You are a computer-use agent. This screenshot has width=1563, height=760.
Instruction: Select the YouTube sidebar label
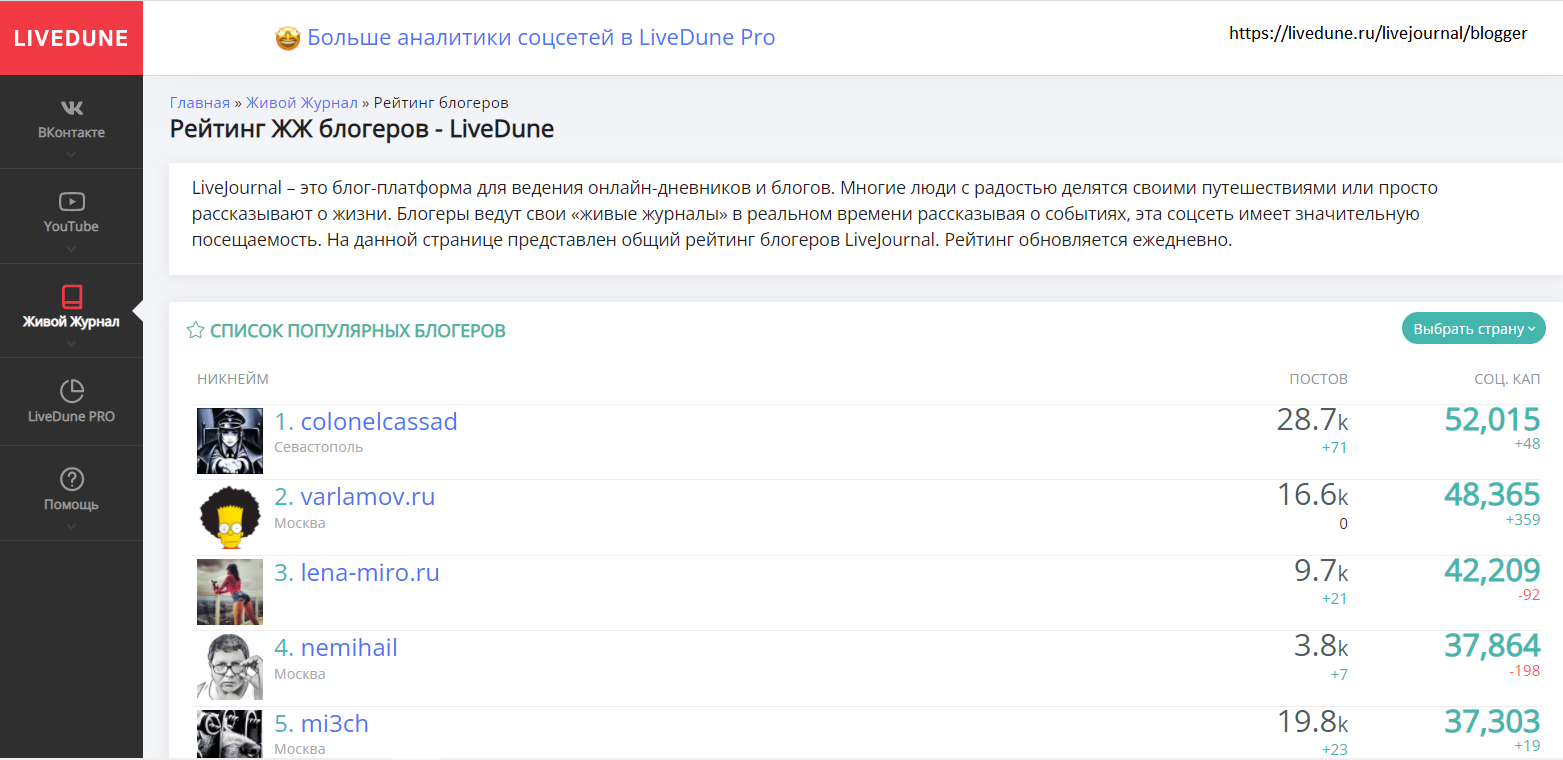71,226
